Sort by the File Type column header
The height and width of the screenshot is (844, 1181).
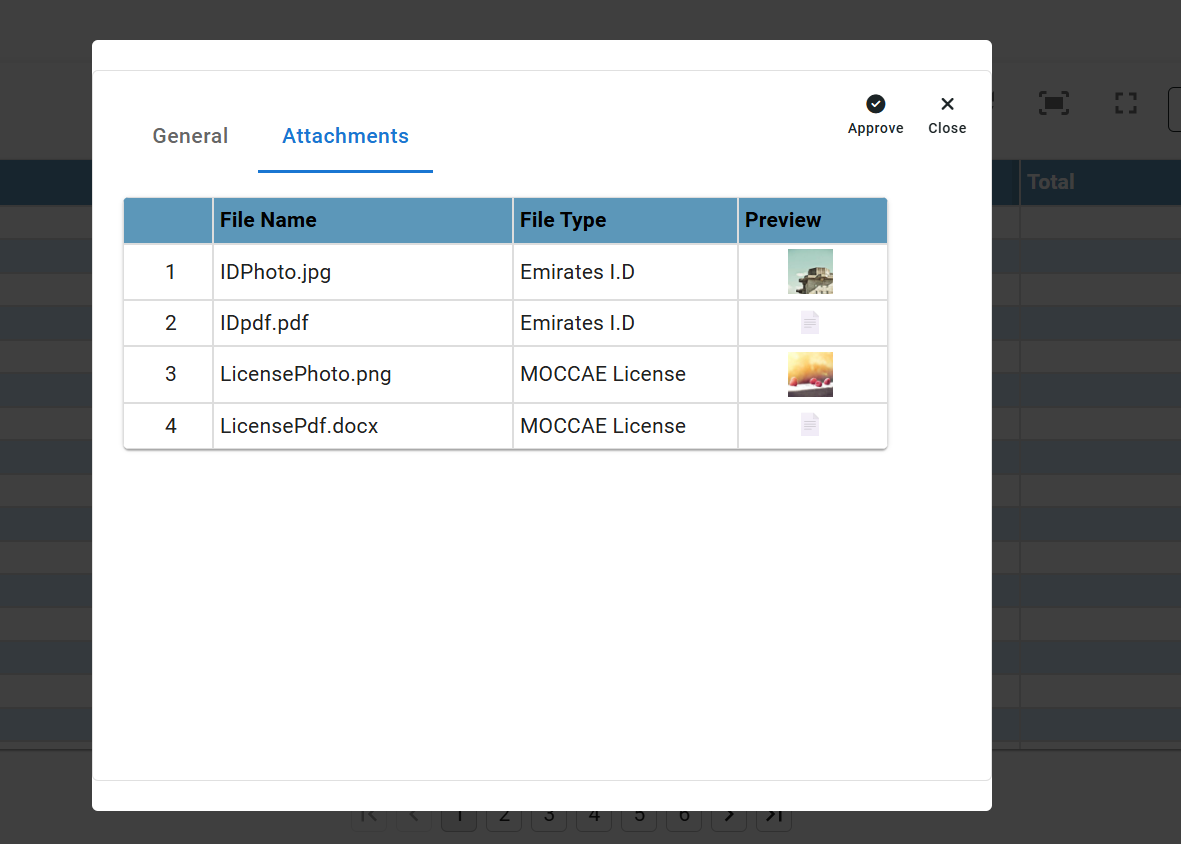[563, 220]
